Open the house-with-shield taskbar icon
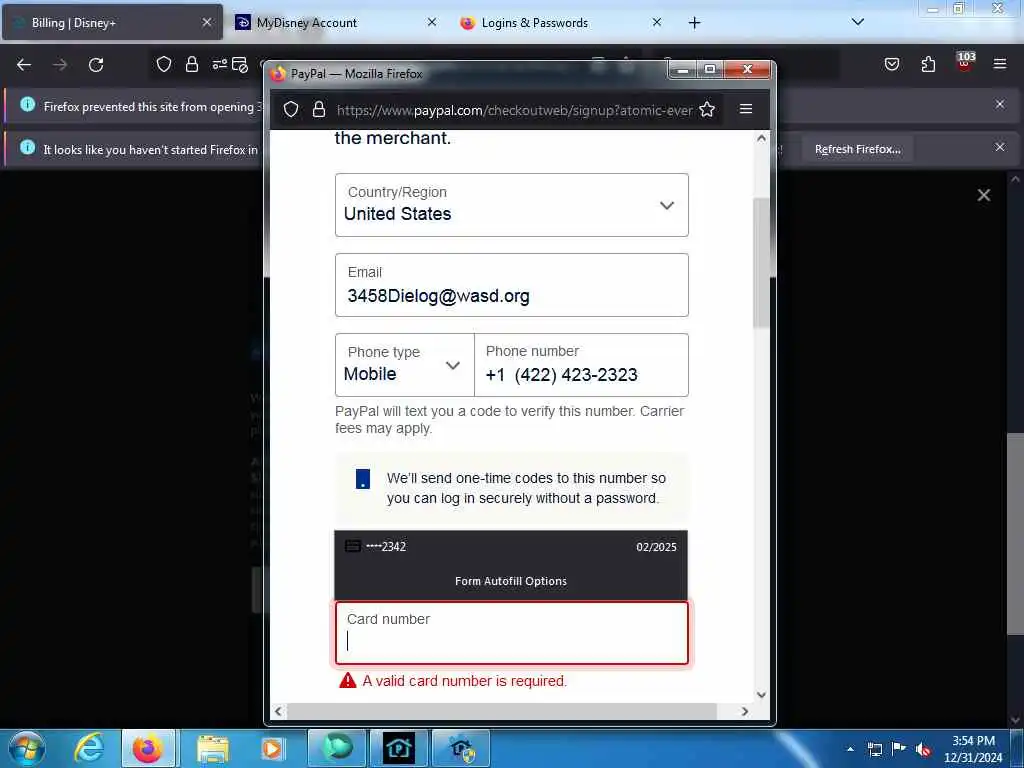 pos(461,748)
